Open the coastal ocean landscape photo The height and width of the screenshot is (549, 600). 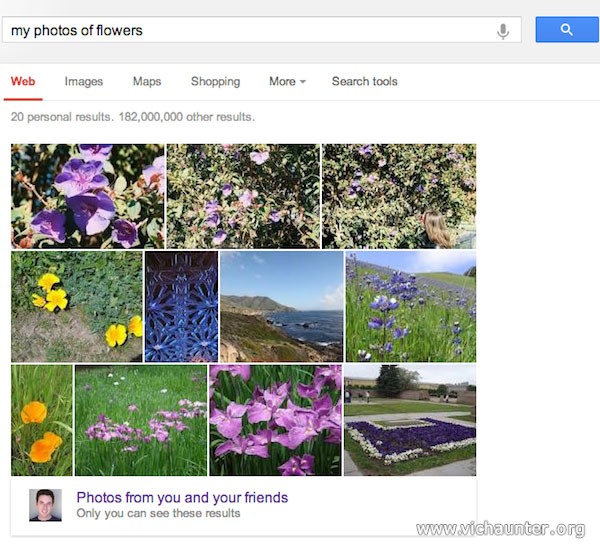[x=282, y=306]
